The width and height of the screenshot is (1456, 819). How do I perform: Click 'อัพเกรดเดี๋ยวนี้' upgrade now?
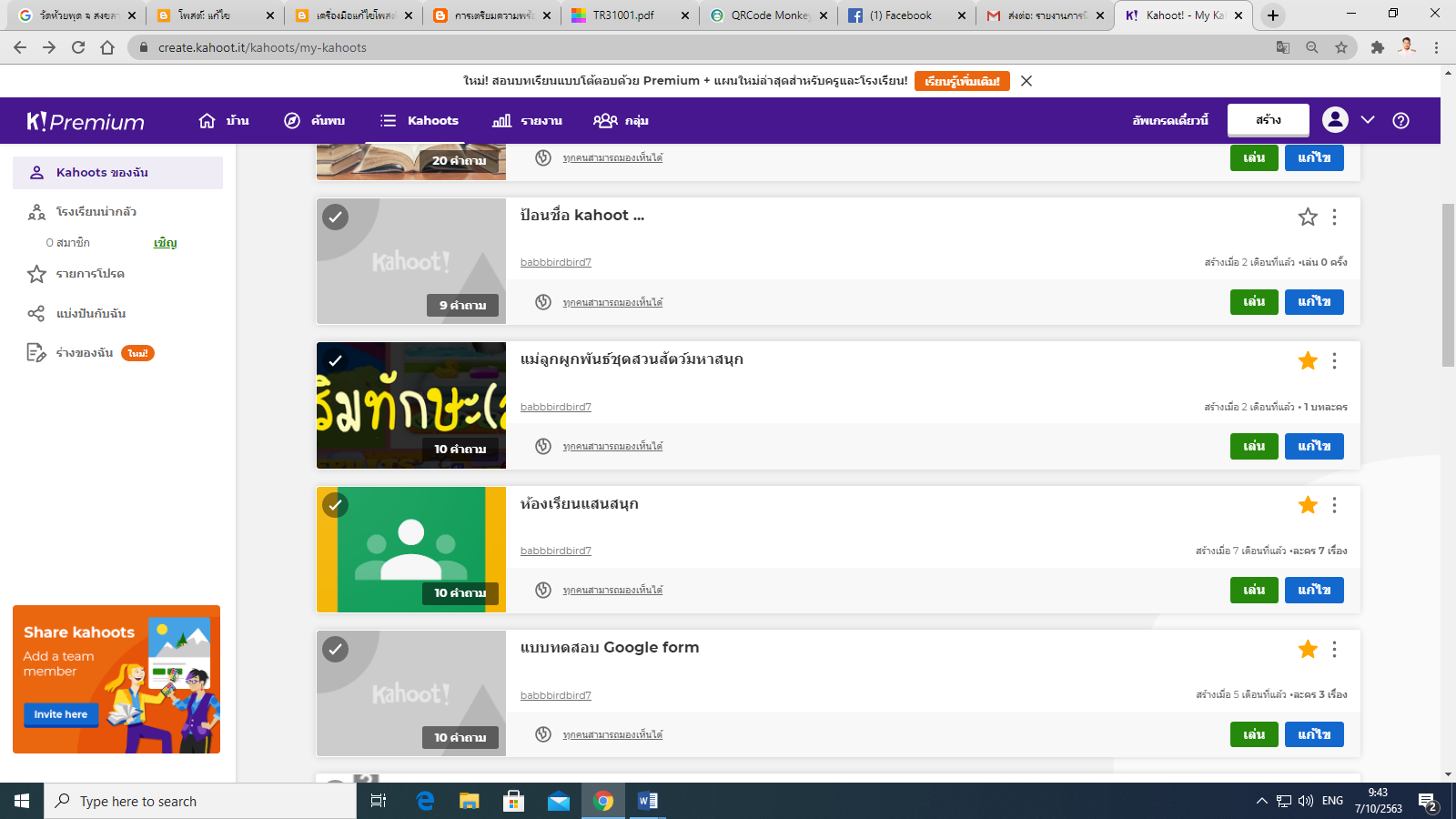point(1170,120)
